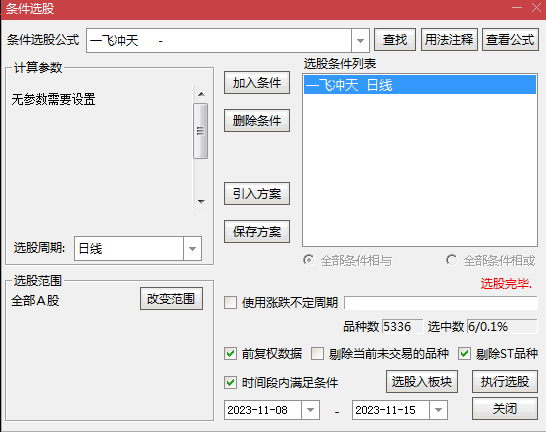Image resolution: width=546 pixels, height=432 pixels.
Task: Click 删除条件 button
Action: (257, 121)
